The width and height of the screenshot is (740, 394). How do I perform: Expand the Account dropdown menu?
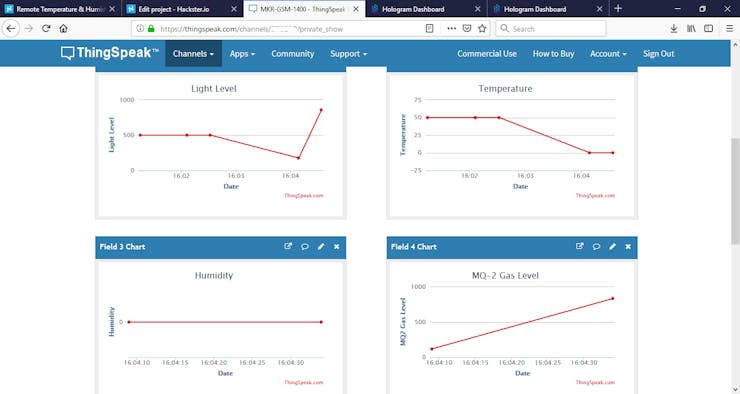click(608, 54)
